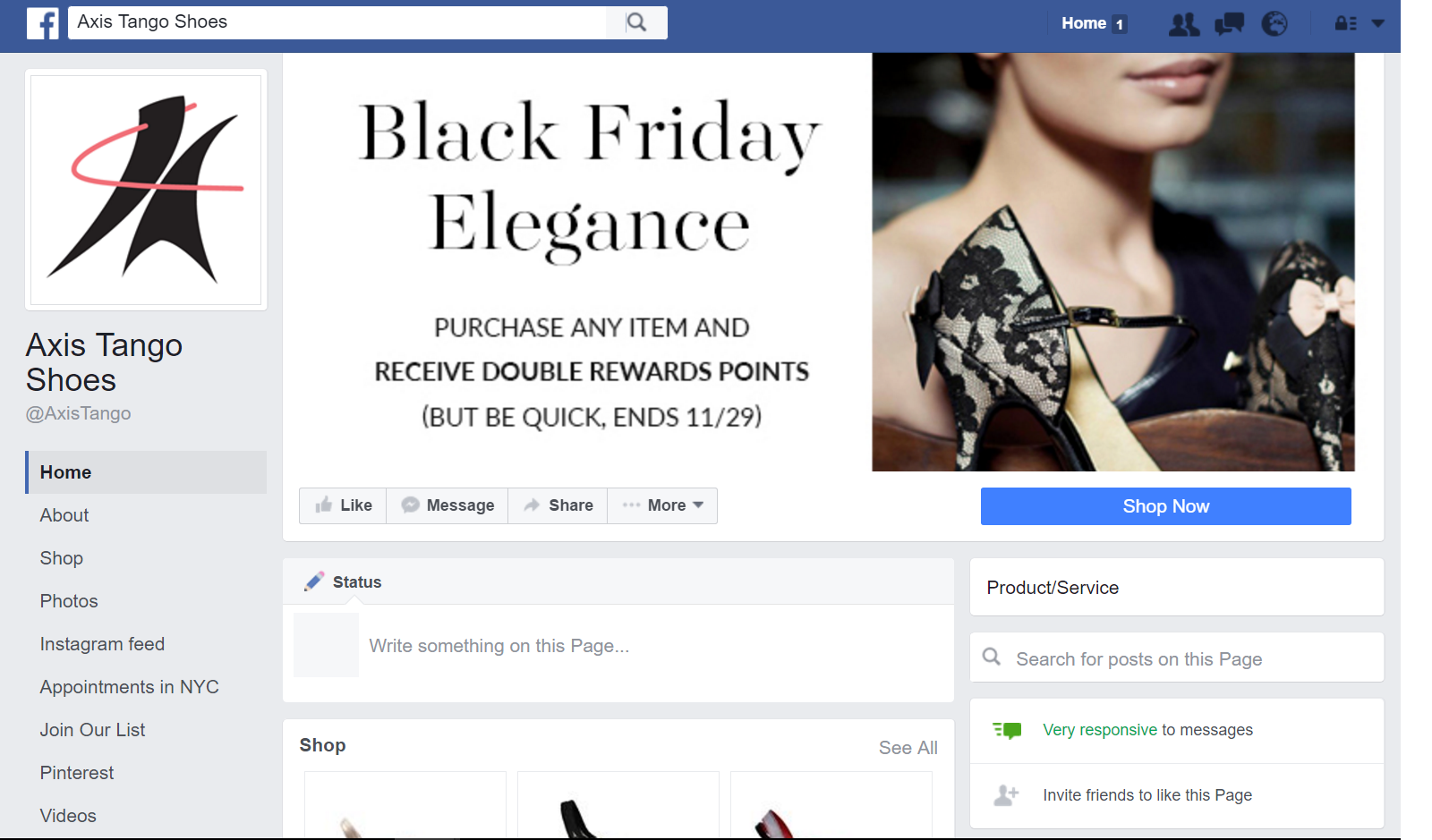This screenshot has width=1432, height=840.
Task: Expand the account menu arrow
Action: tap(1378, 24)
